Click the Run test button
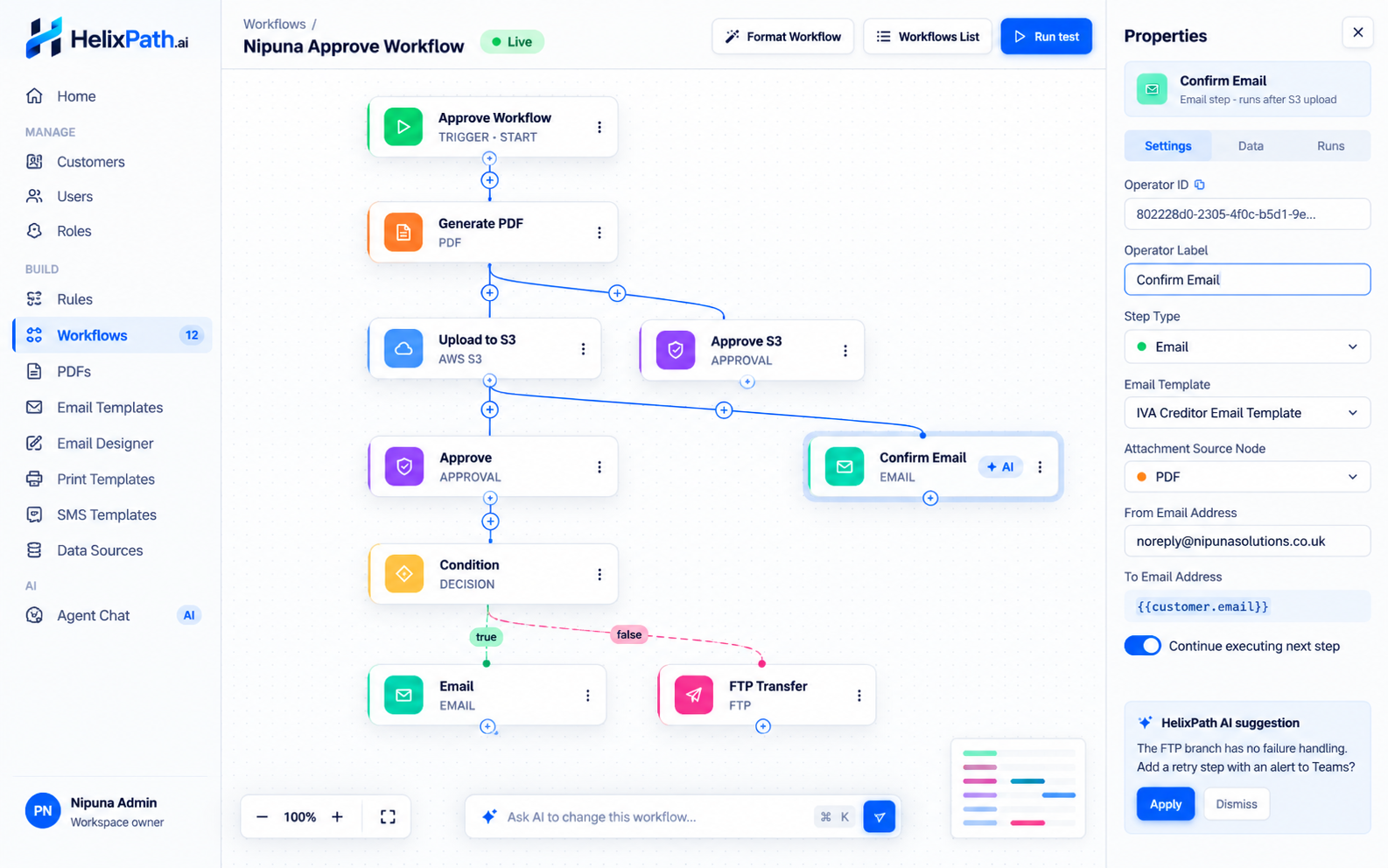 click(x=1046, y=37)
